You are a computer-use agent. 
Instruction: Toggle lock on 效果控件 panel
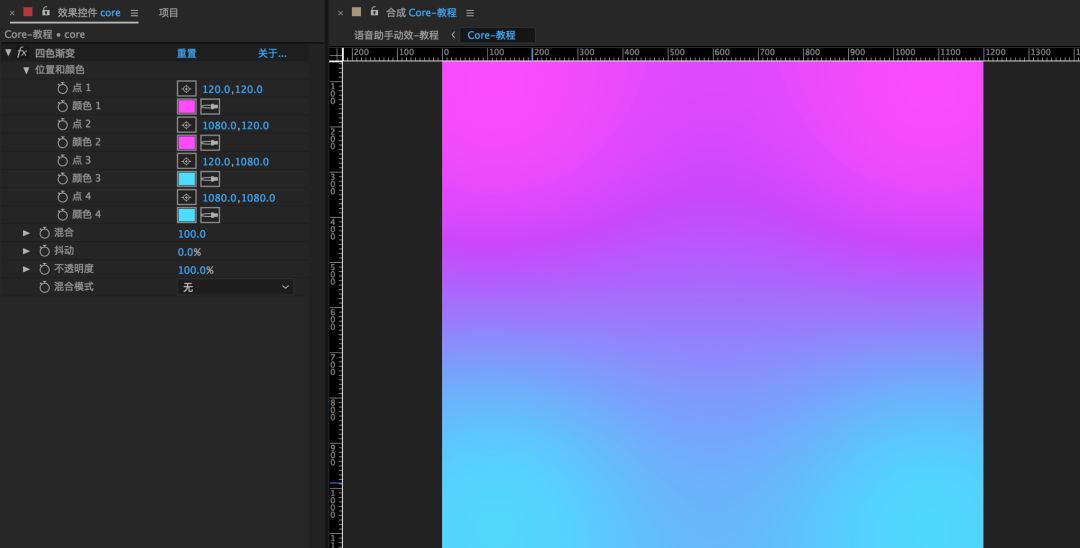click(45, 12)
